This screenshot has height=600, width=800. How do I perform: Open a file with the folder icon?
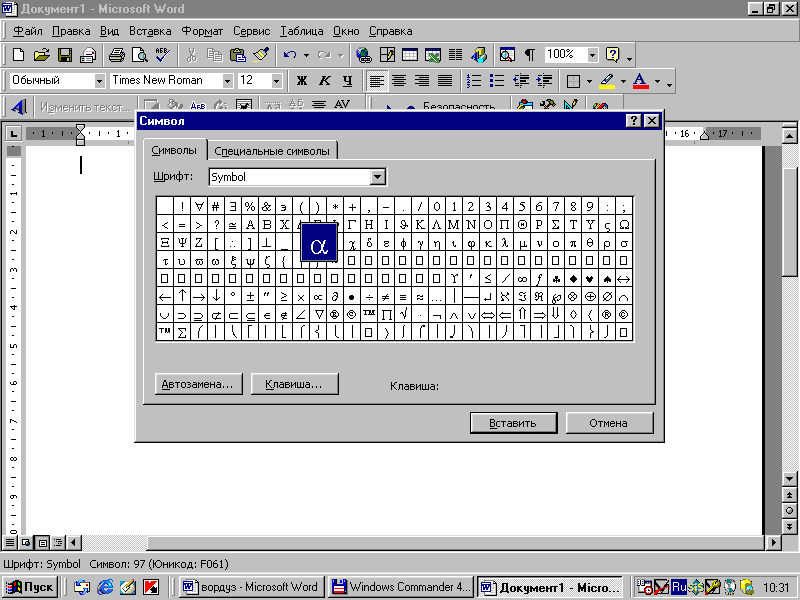tap(41, 55)
